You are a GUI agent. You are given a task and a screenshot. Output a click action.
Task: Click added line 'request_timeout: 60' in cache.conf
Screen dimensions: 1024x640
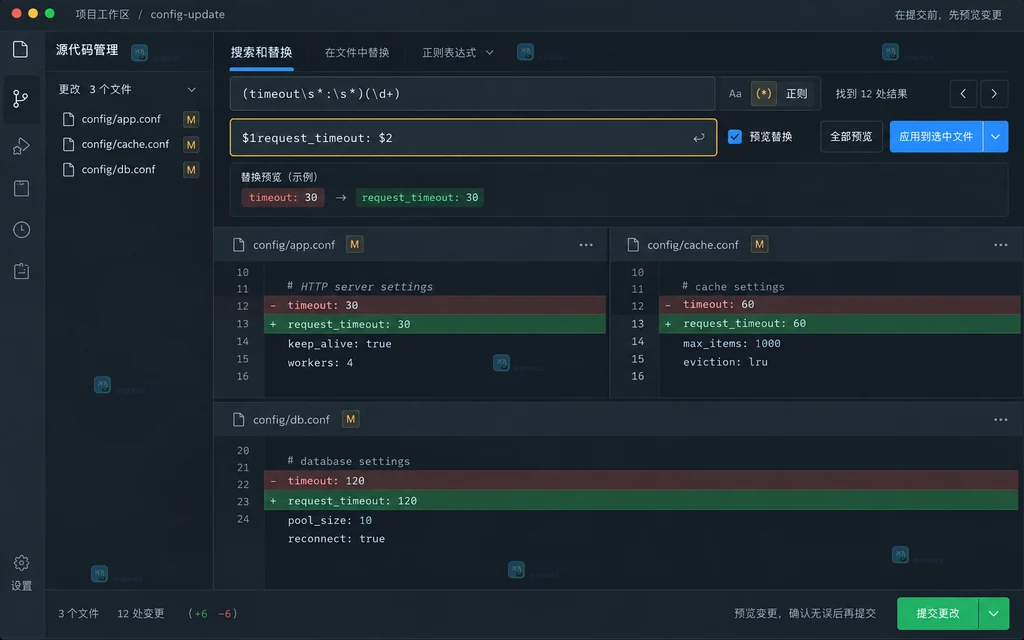point(840,324)
